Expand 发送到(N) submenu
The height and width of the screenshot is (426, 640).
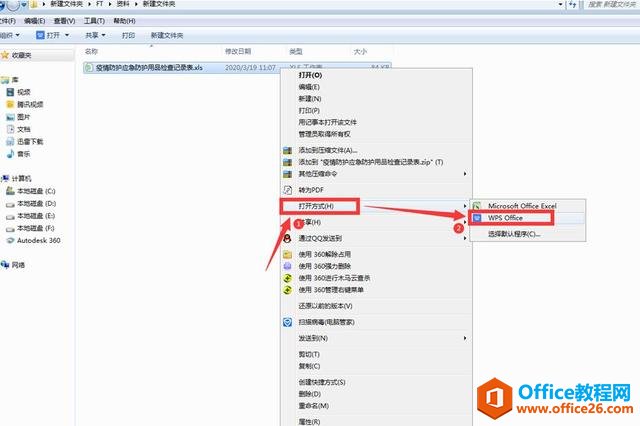[x=464, y=338]
